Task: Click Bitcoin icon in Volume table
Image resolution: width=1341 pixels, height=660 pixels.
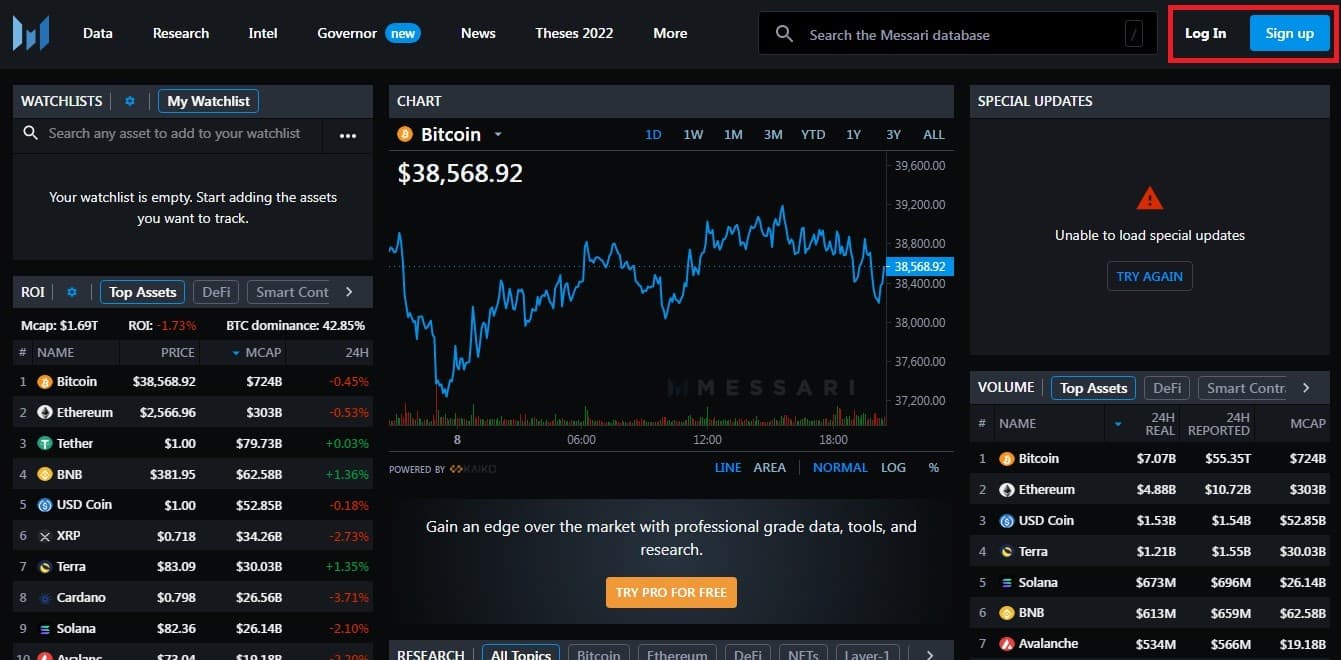Action: [x=1007, y=458]
